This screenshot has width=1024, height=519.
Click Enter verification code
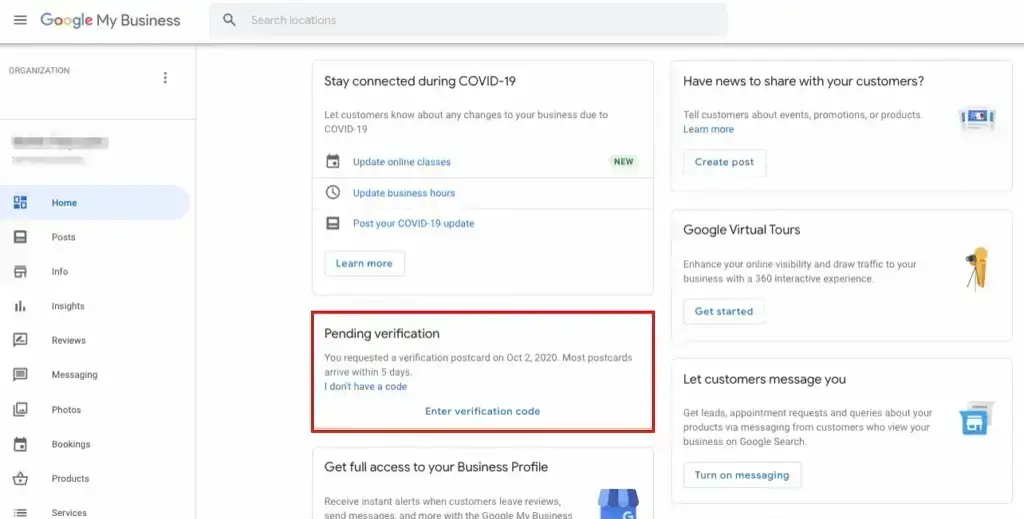(x=483, y=411)
